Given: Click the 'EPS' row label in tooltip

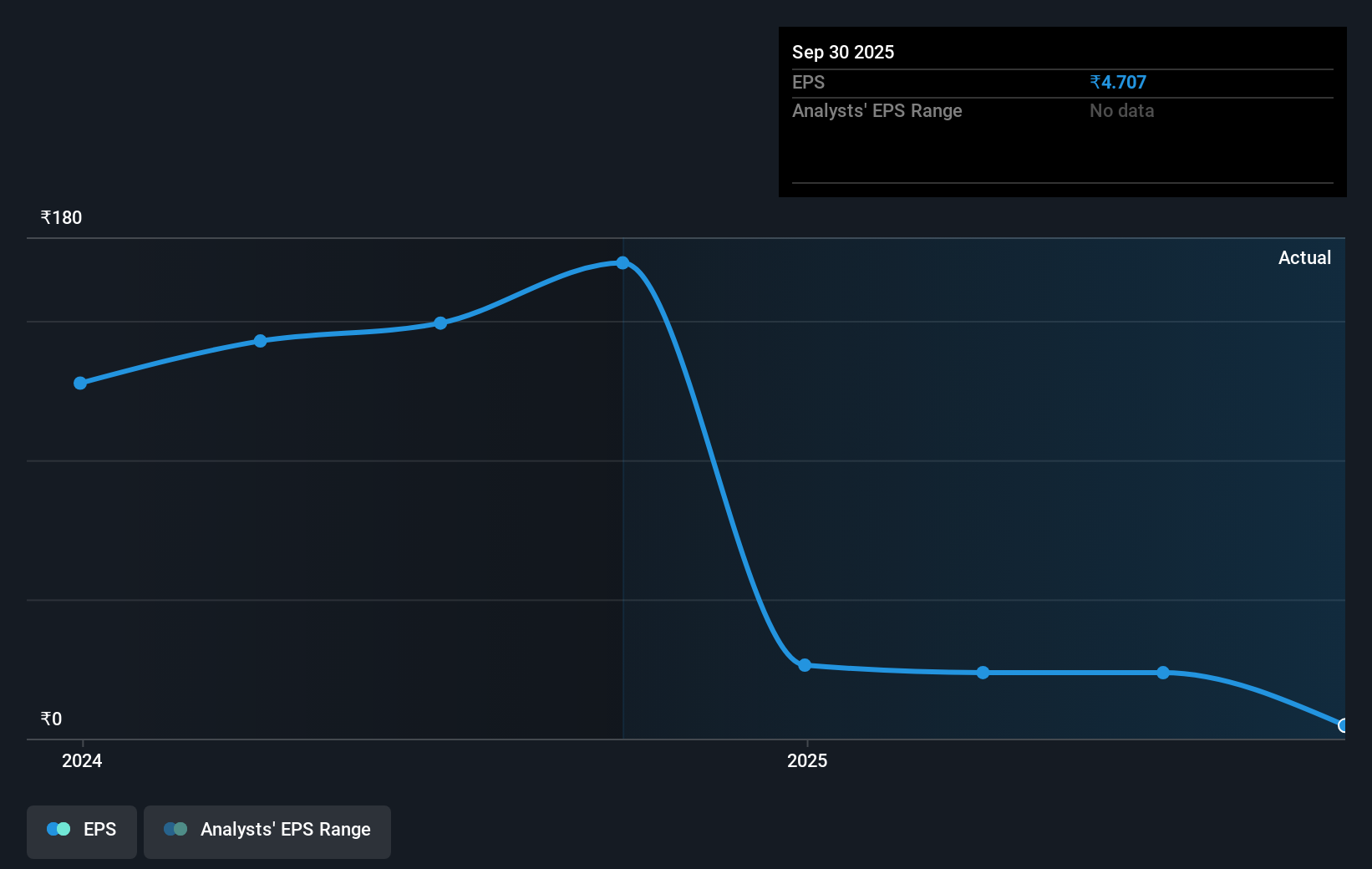Looking at the screenshot, I should coord(808,82).
